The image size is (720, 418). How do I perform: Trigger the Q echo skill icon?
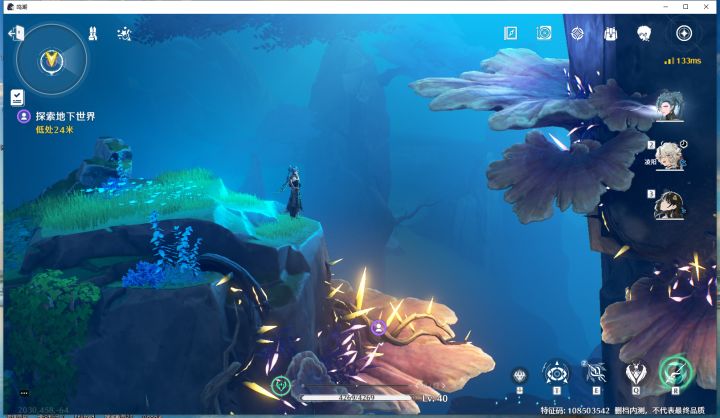coord(636,374)
